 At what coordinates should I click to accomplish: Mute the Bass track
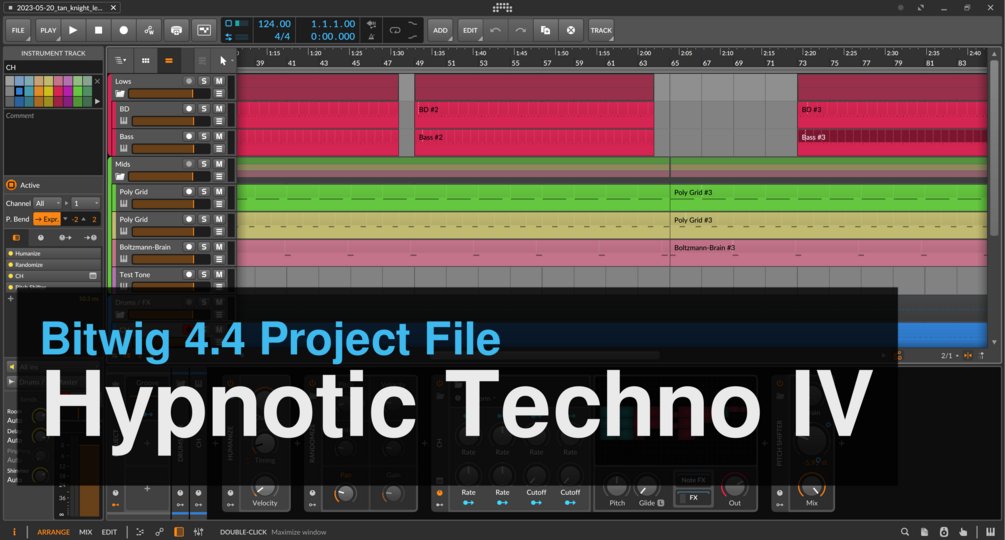coord(219,136)
